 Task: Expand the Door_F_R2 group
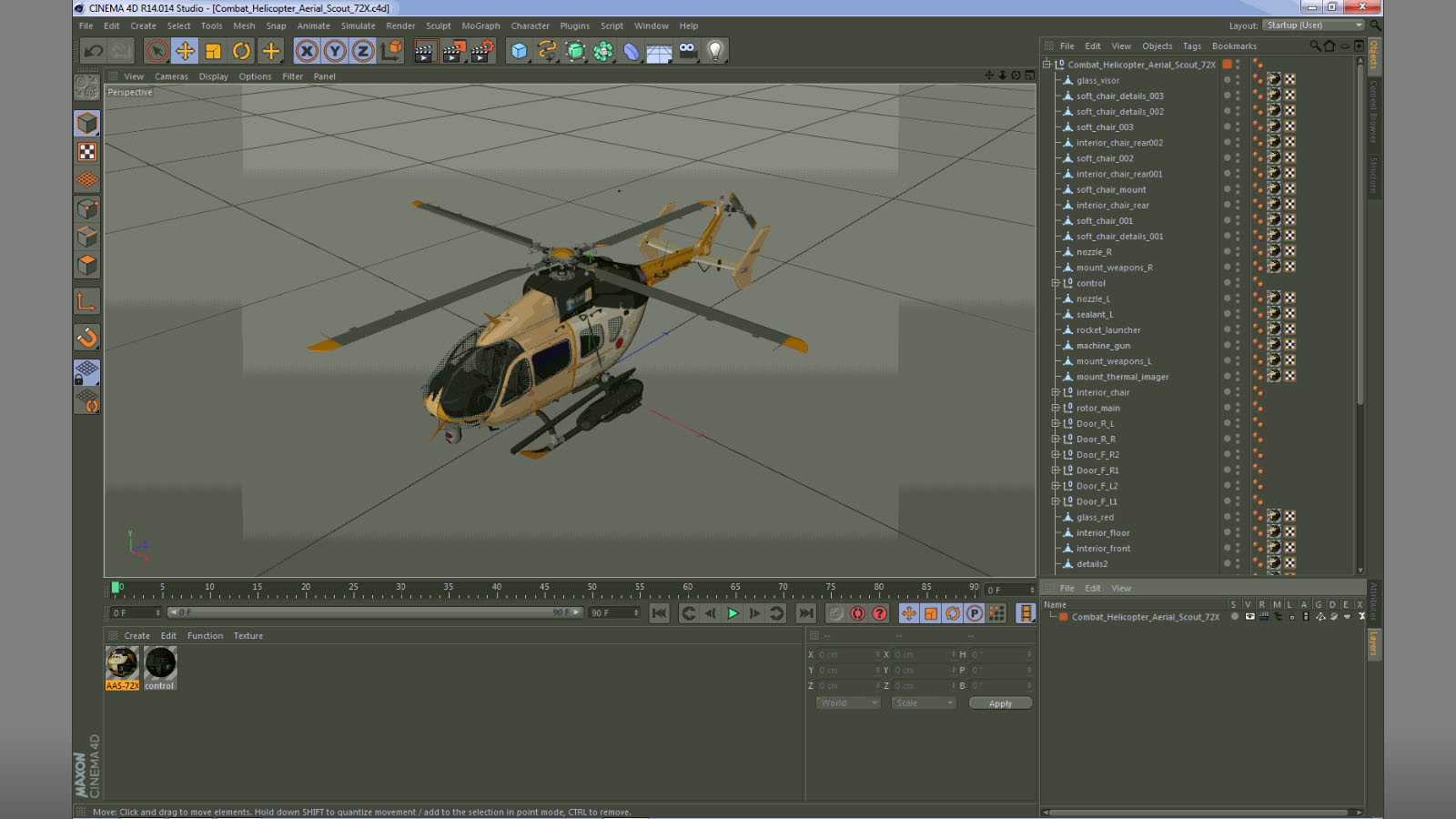point(1055,454)
